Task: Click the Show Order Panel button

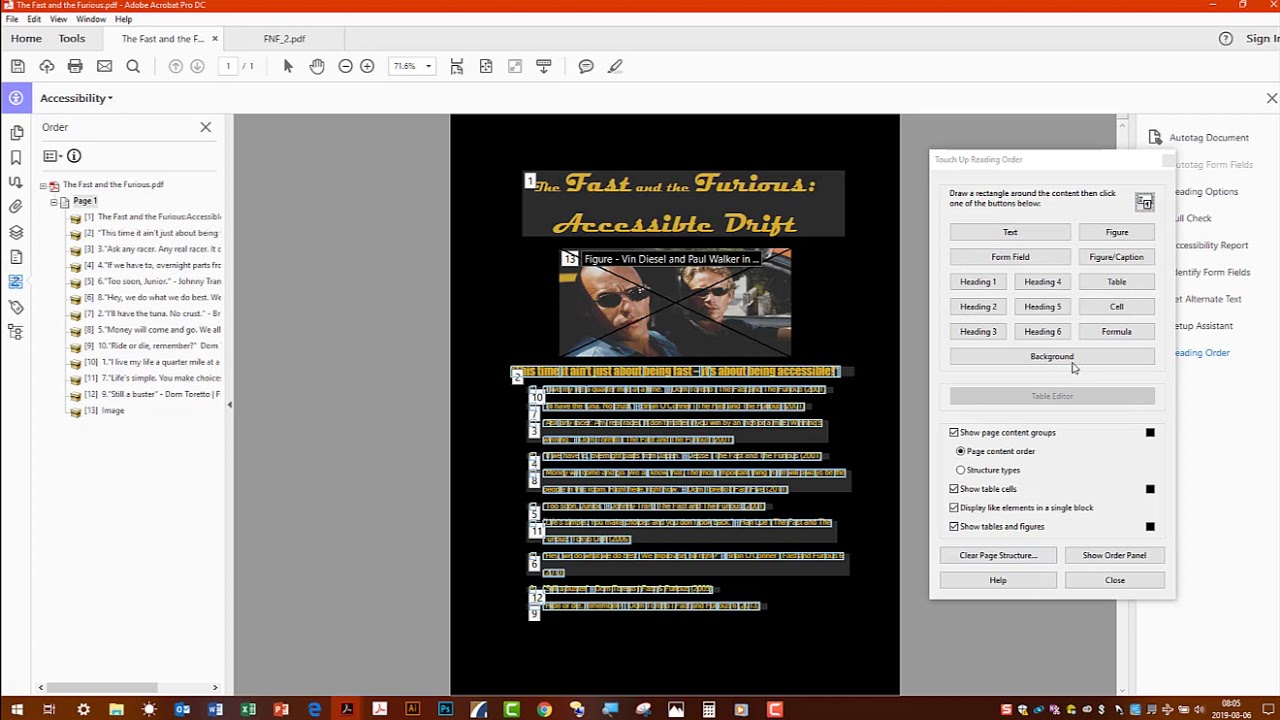Action: click(x=1114, y=555)
